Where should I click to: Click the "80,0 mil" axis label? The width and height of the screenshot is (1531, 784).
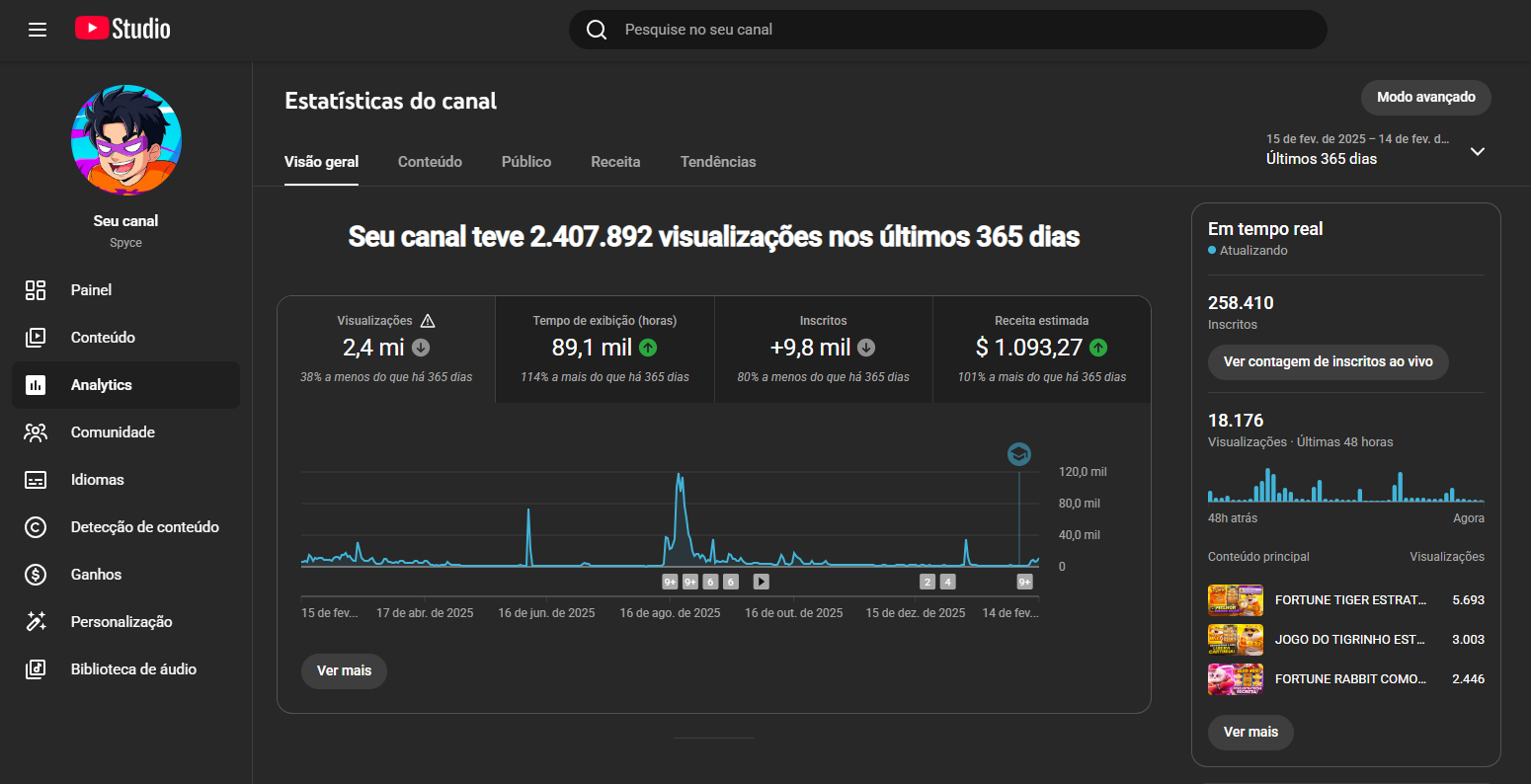(x=1080, y=504)
